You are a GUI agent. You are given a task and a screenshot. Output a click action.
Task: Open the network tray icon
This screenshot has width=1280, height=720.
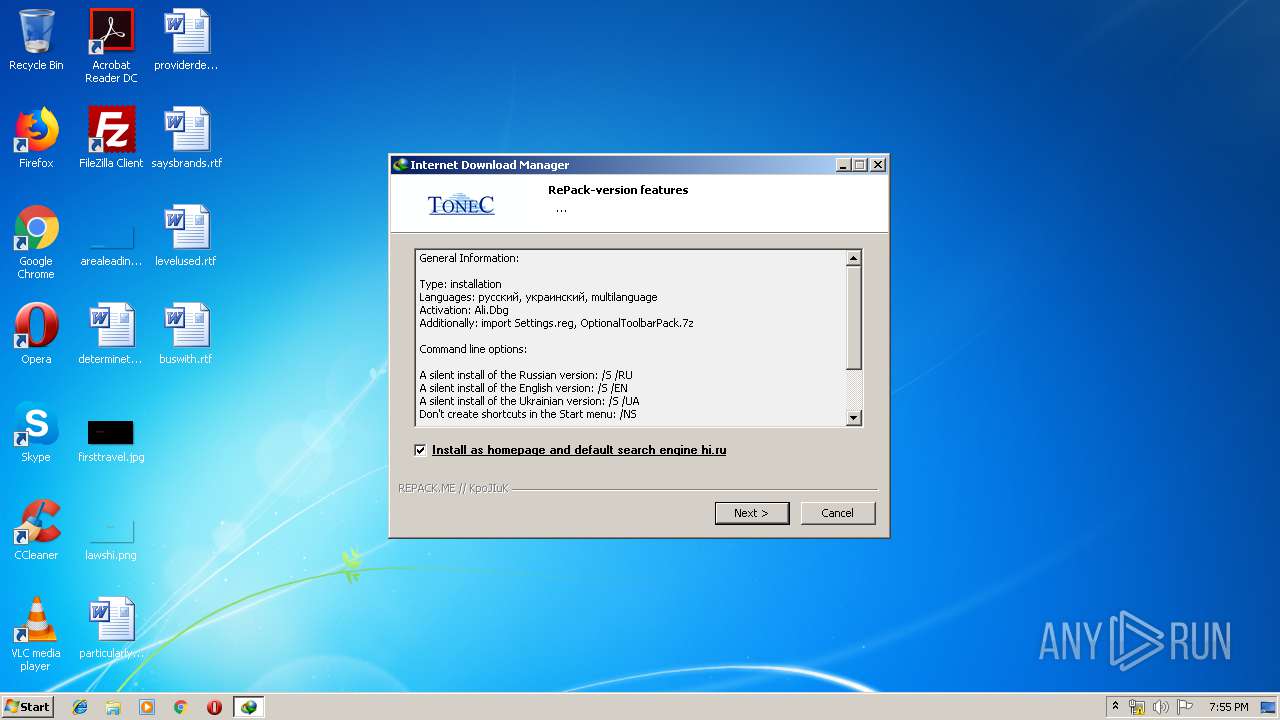point(1137,707)
